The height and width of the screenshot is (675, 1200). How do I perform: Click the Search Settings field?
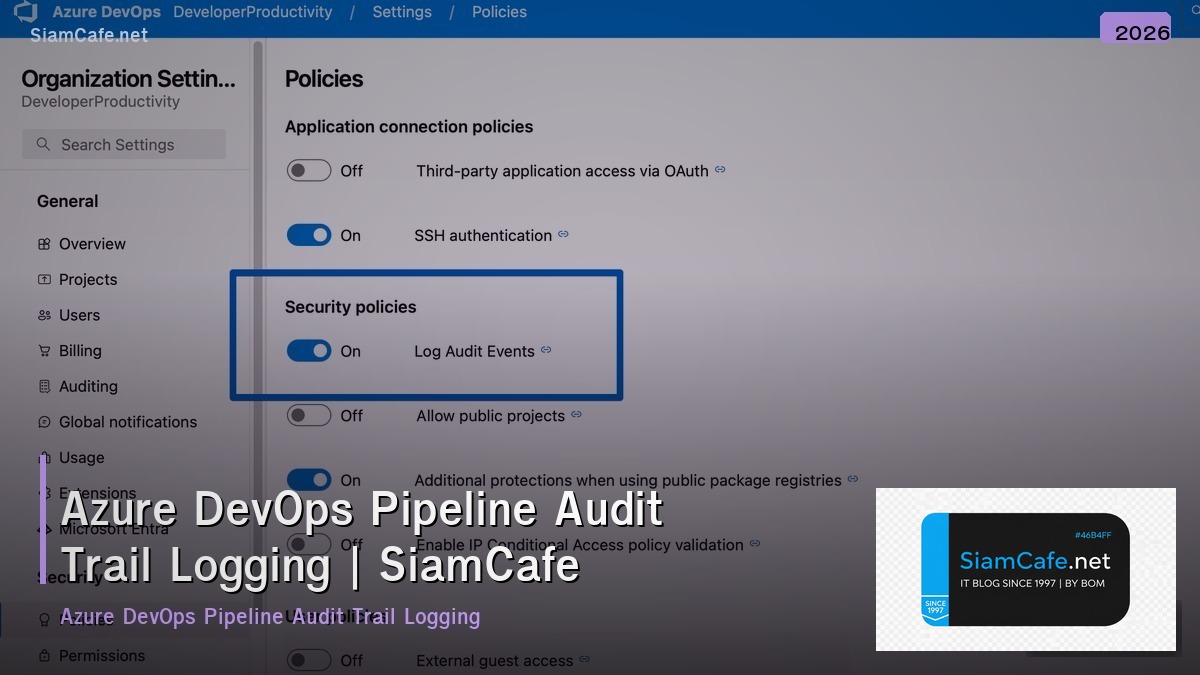click(123, 144)
